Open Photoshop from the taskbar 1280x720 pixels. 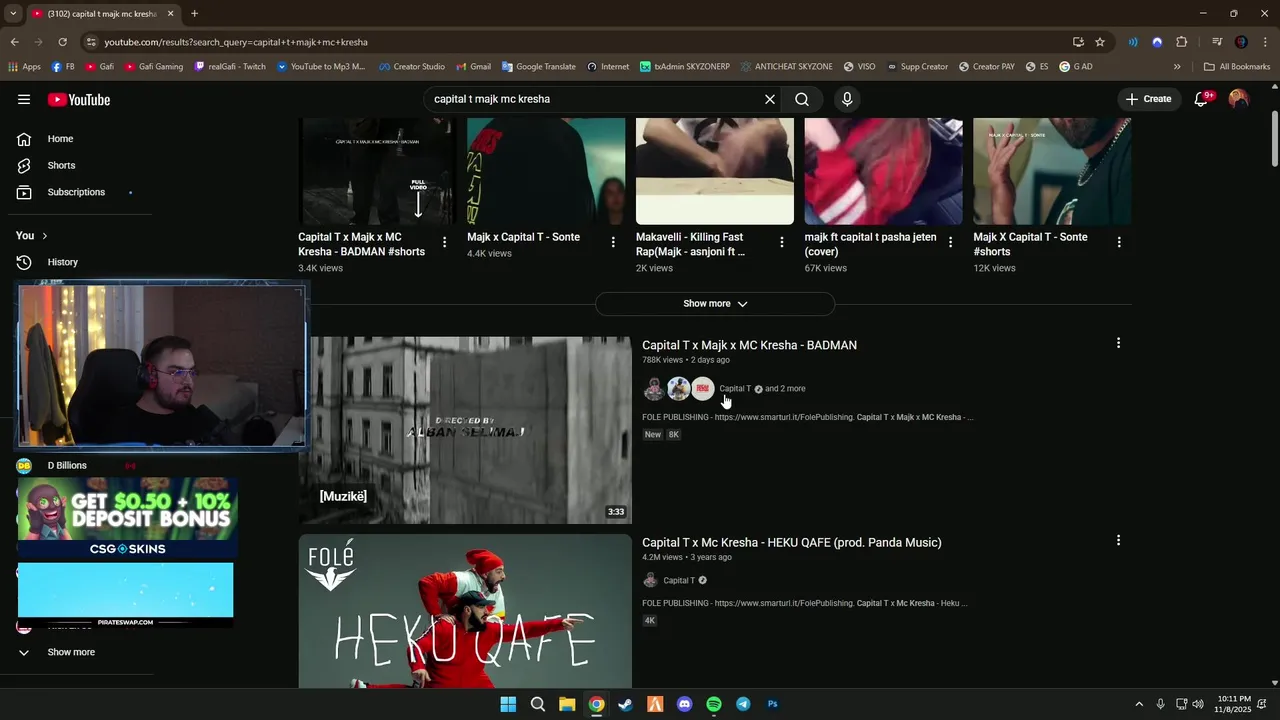772,704
